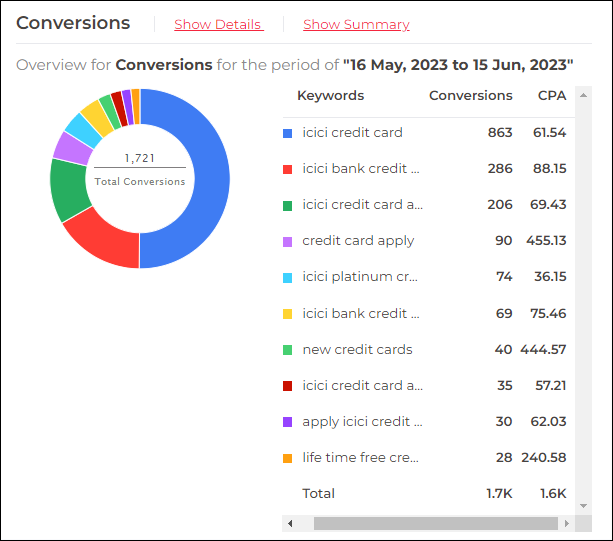
Task: Click the conversions value 206
Action: [x=500, y=204]
